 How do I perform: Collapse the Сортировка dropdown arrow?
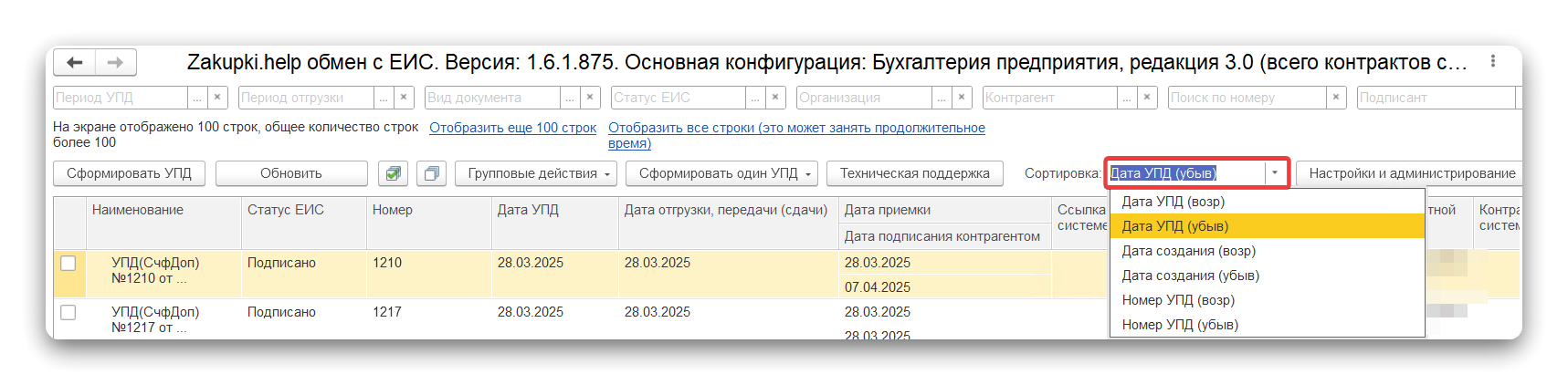pos(1275,173)
